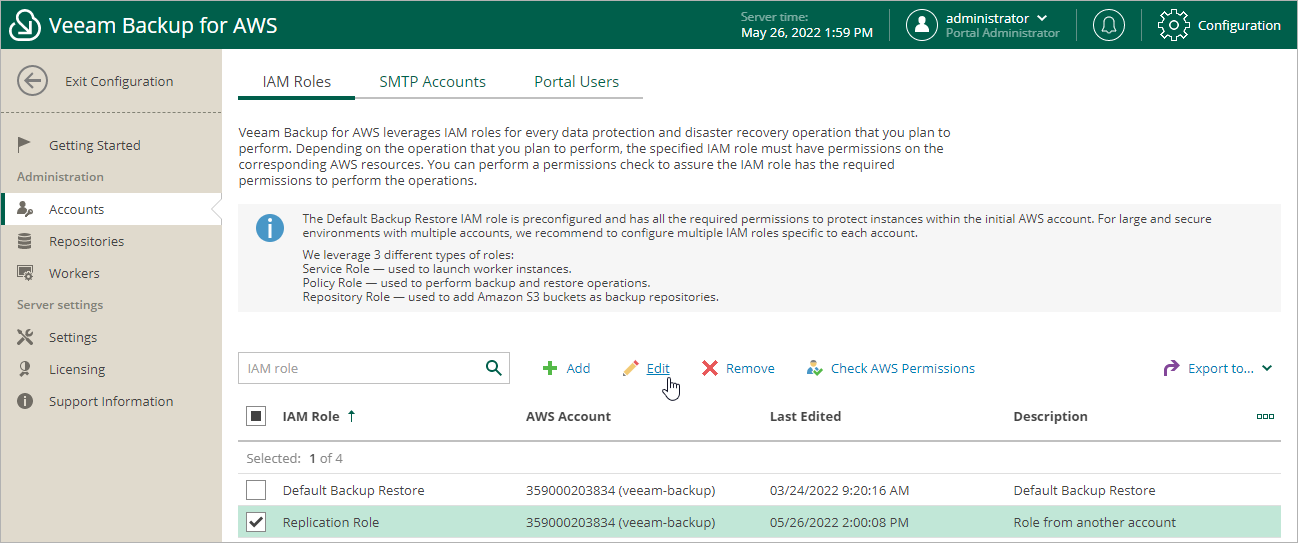
Task: Toggle the select-all header checkbox
Action: coord(256,416)
